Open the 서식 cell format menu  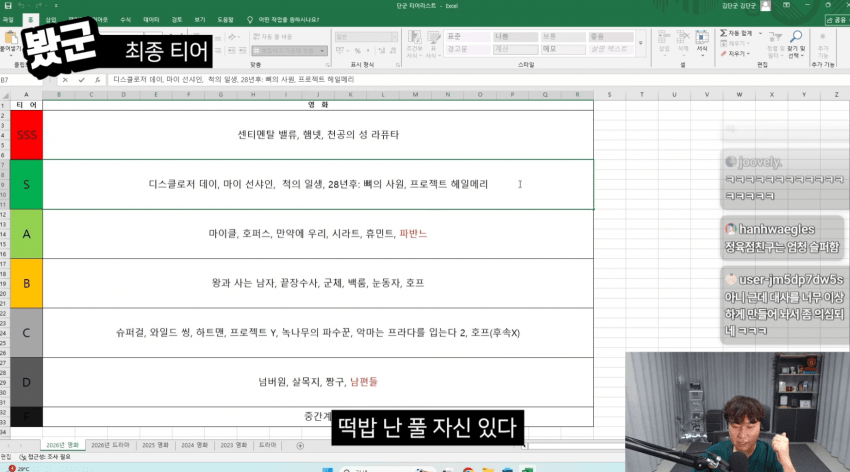pos(702,41)
